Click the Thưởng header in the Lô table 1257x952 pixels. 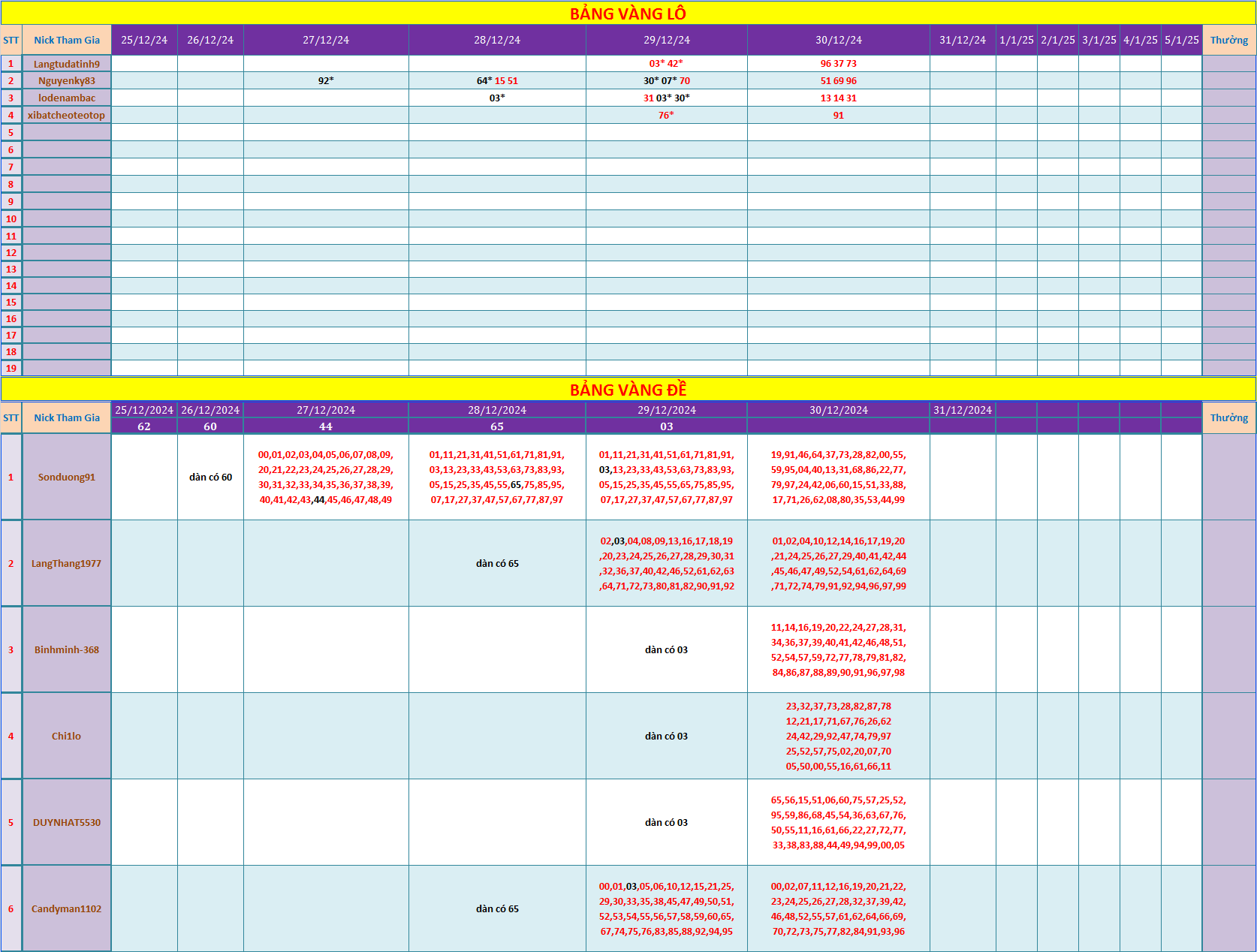(x=1229, y=40)
